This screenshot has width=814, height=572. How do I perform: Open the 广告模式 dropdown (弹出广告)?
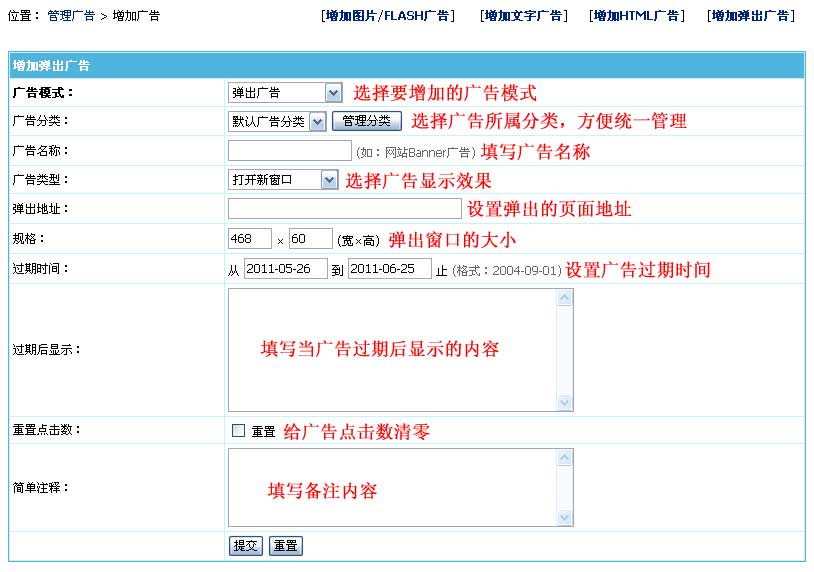[285, 93]
